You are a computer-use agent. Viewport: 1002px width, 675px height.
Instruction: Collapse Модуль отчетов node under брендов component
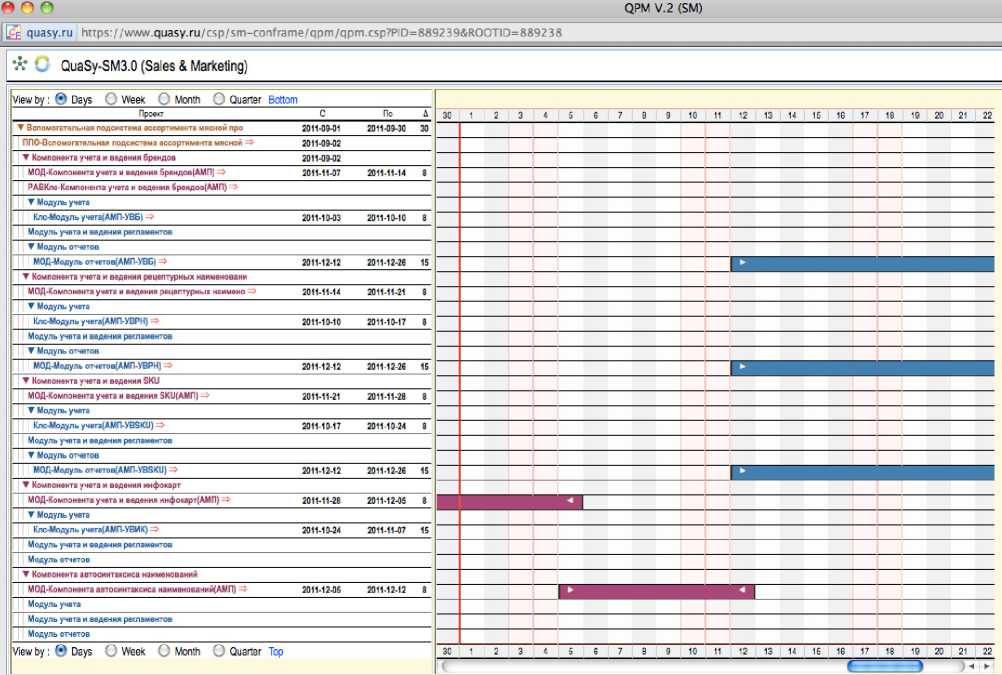click(31, 247)
